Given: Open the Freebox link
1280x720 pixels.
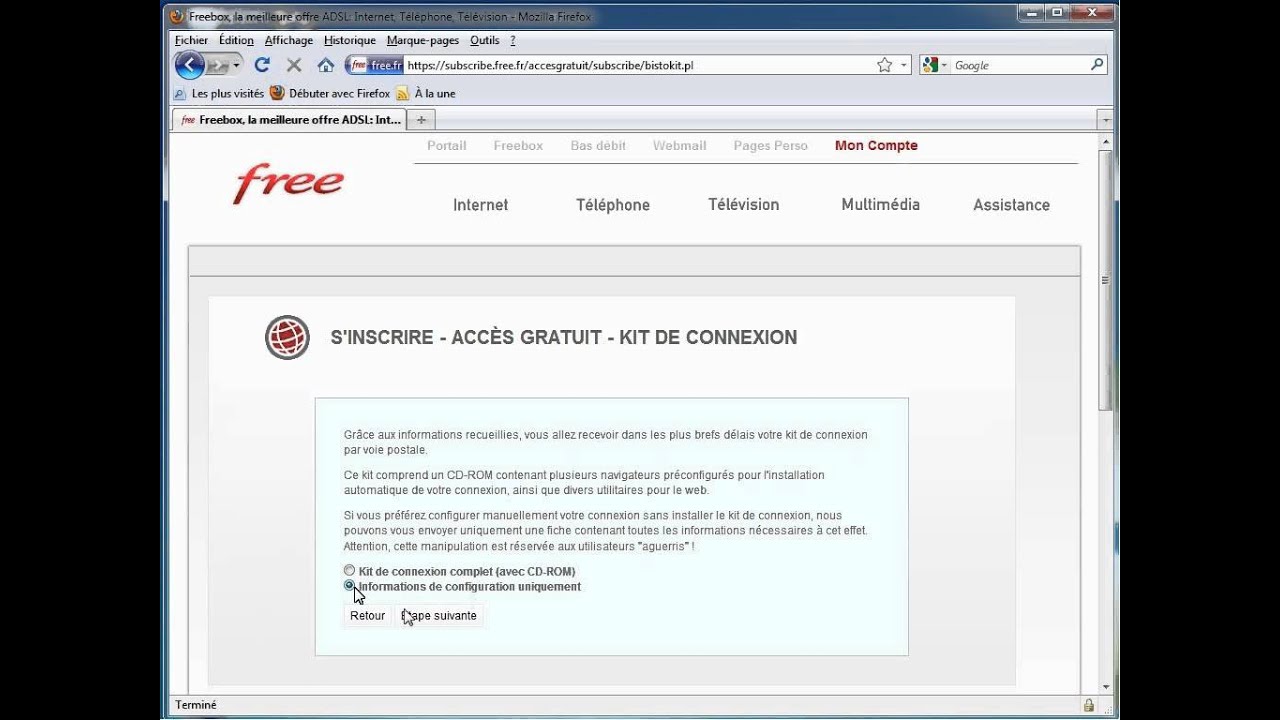Looking at the screenshot, I should tap(518, 145).
